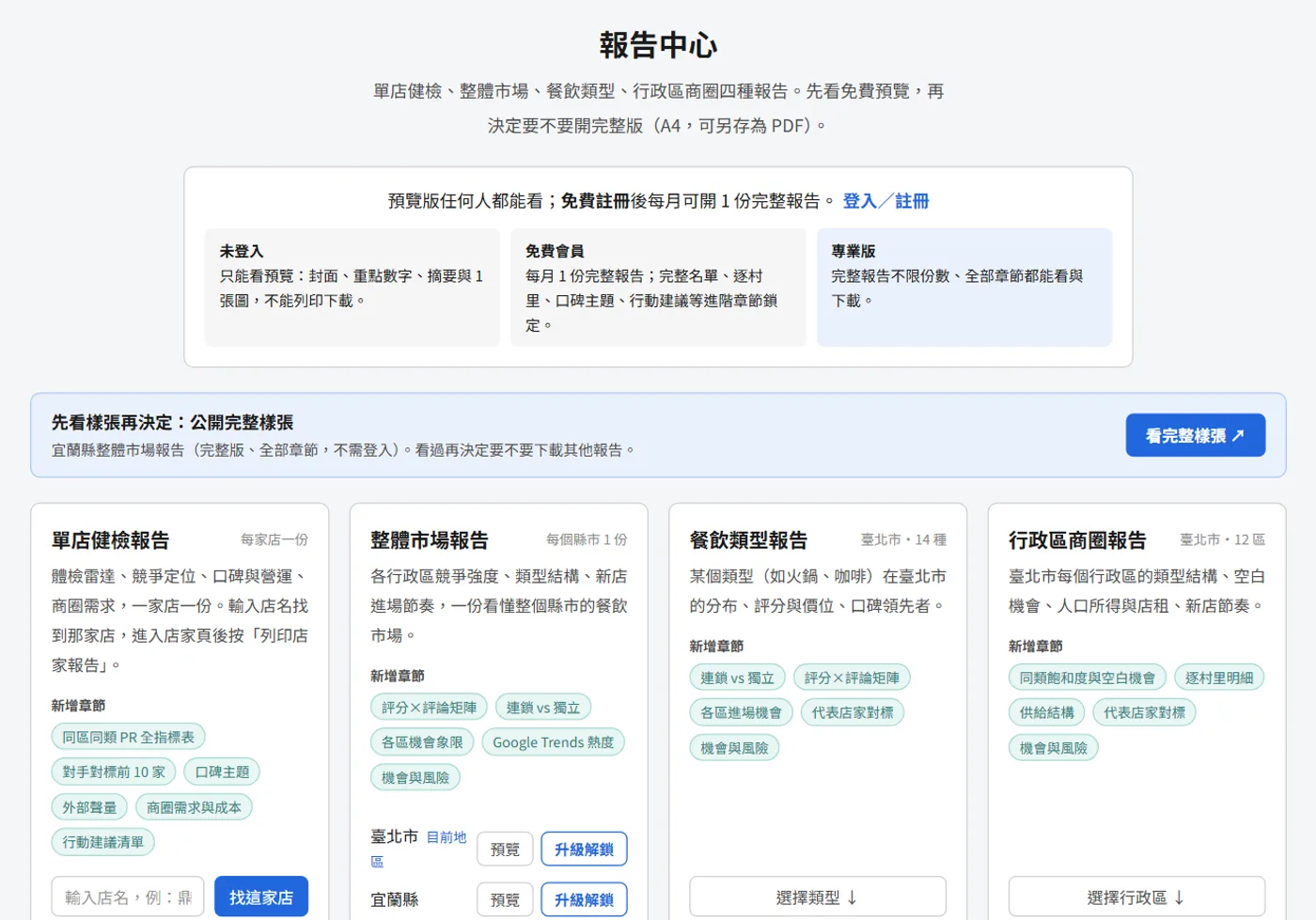
Task: Select the 同類飽和度與空白機會 chip
Action: (x=1088, y=678)
